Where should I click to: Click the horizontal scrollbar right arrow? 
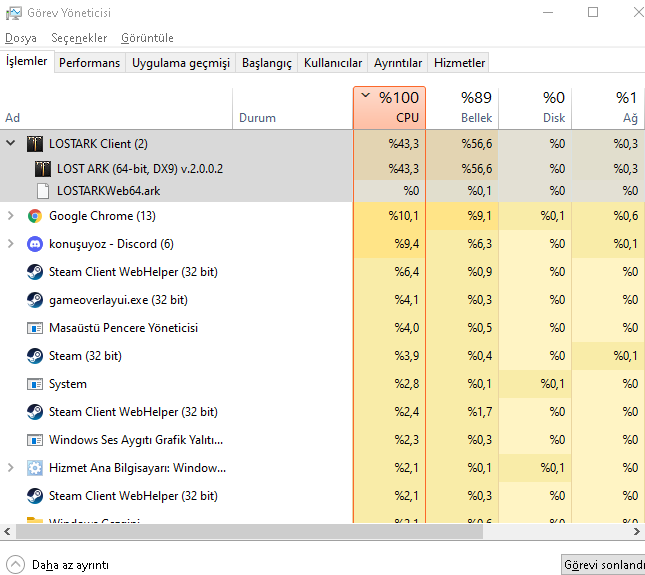(637, 532)
